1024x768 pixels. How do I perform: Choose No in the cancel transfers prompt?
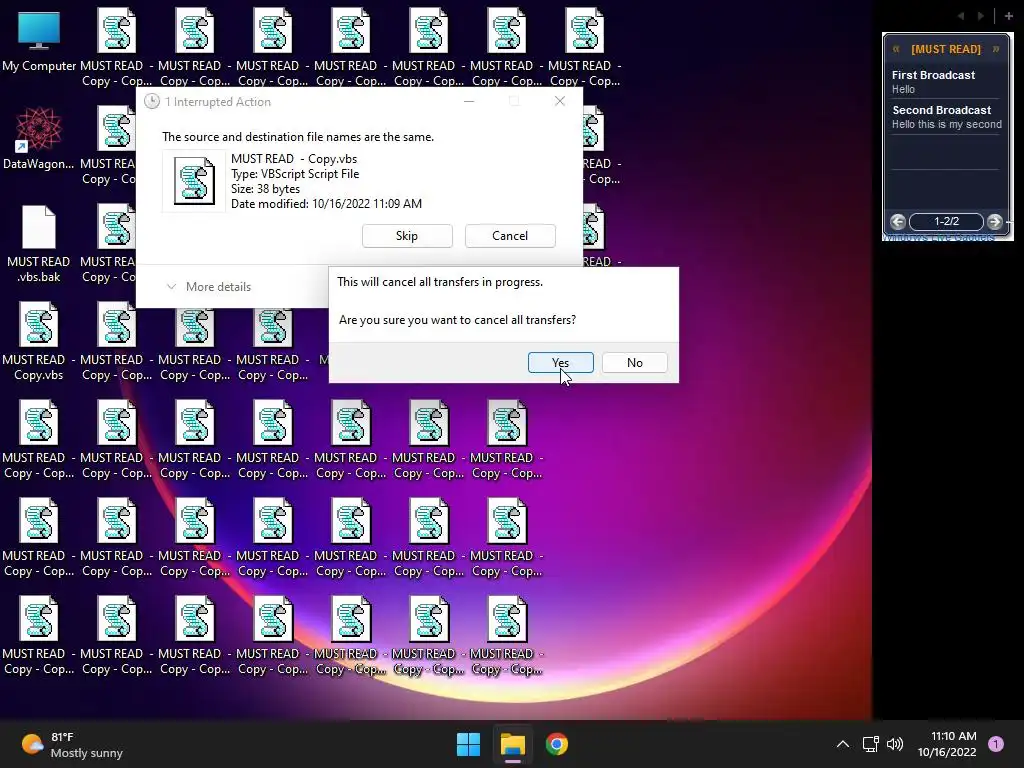pos(635,362)
